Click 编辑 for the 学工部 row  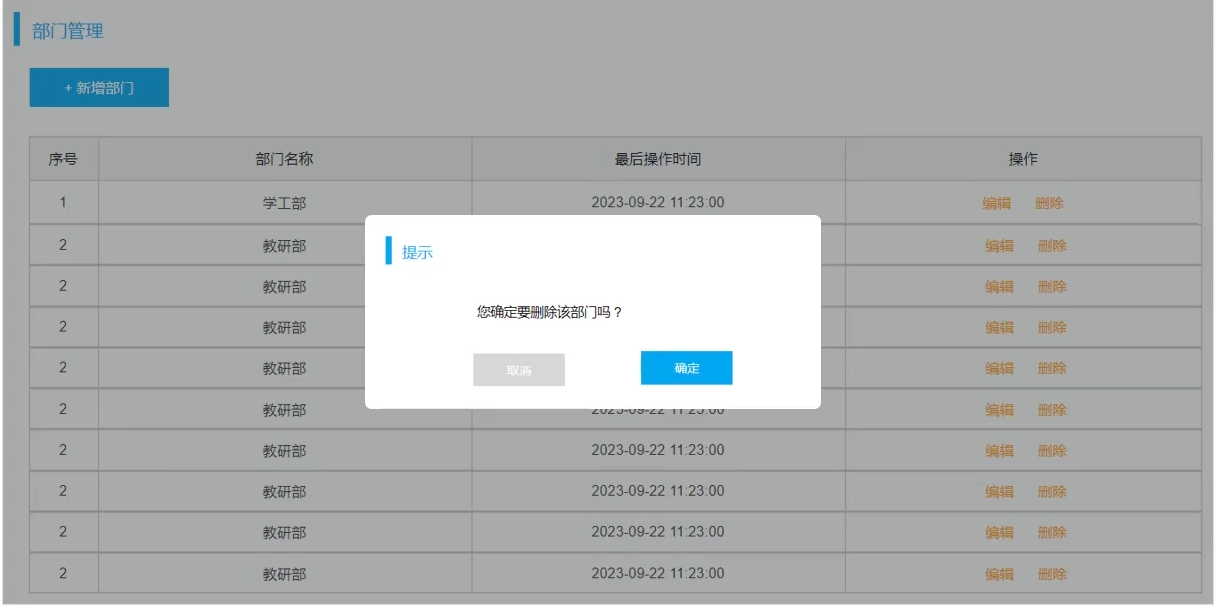point(997,203)
